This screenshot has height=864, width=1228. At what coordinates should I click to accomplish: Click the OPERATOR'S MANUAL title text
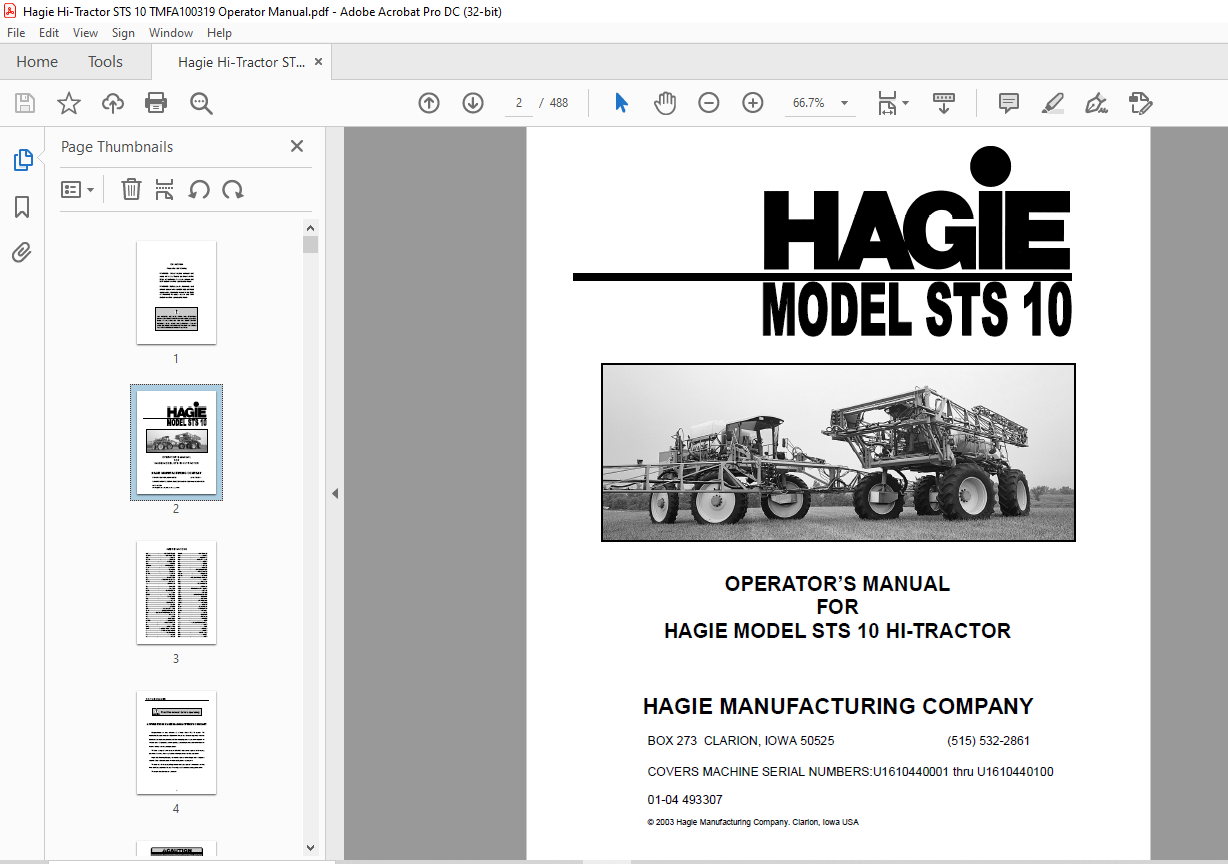click(x=837, y=583)
